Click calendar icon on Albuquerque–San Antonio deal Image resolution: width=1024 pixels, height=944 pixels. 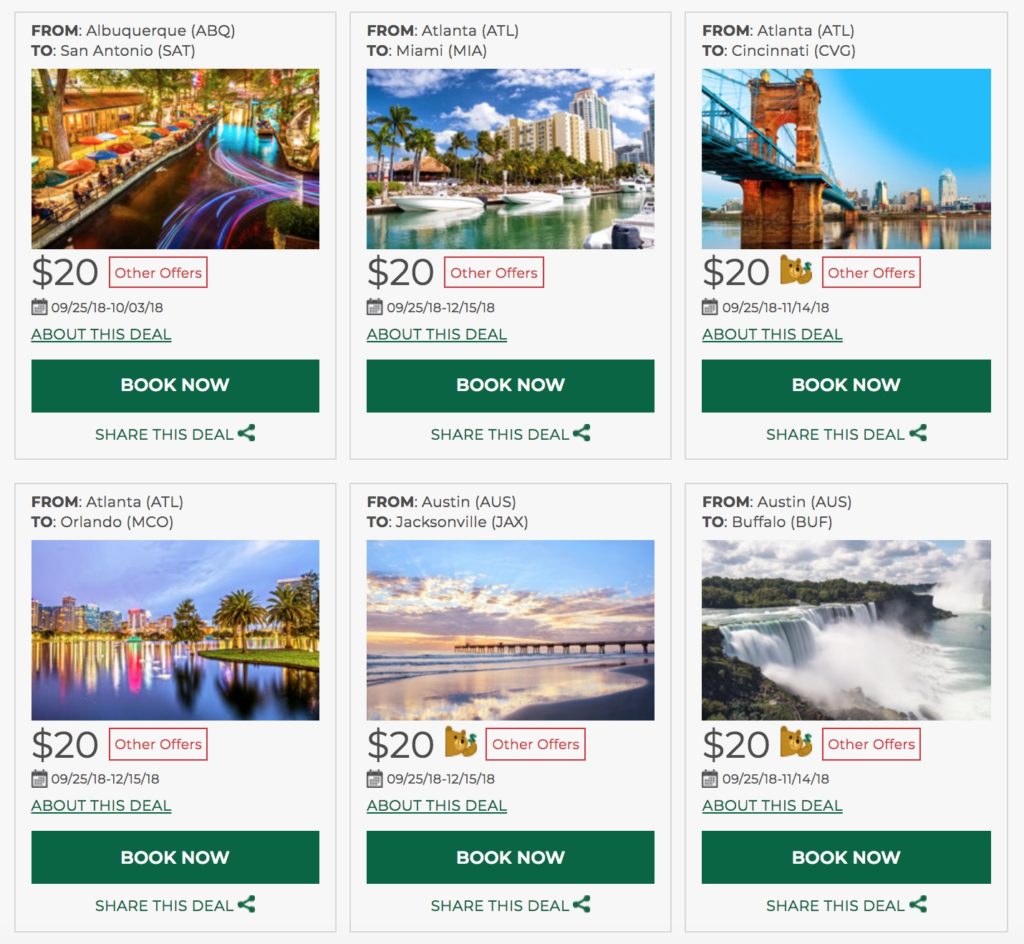pos(39,307)
